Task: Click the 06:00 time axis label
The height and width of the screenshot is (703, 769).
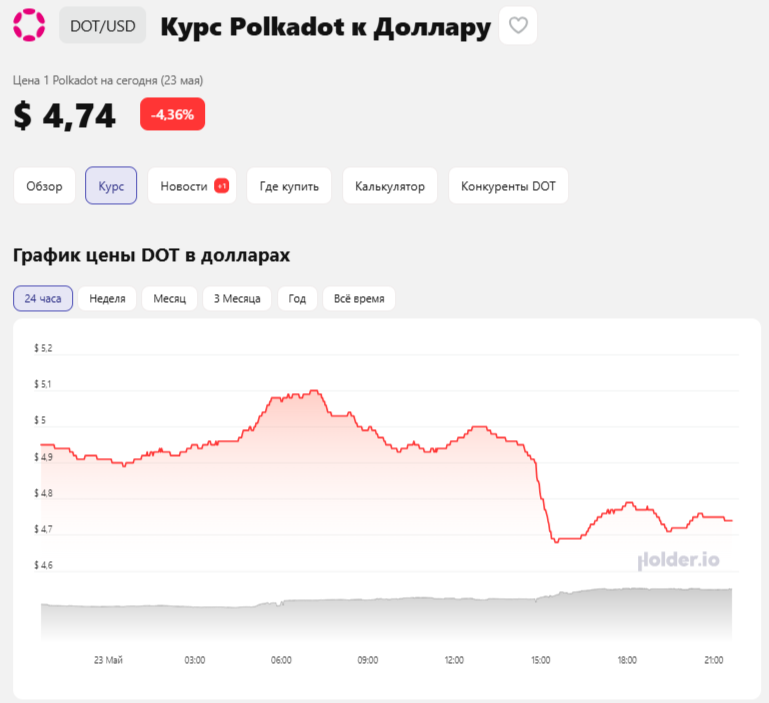Action: [281, 660]
